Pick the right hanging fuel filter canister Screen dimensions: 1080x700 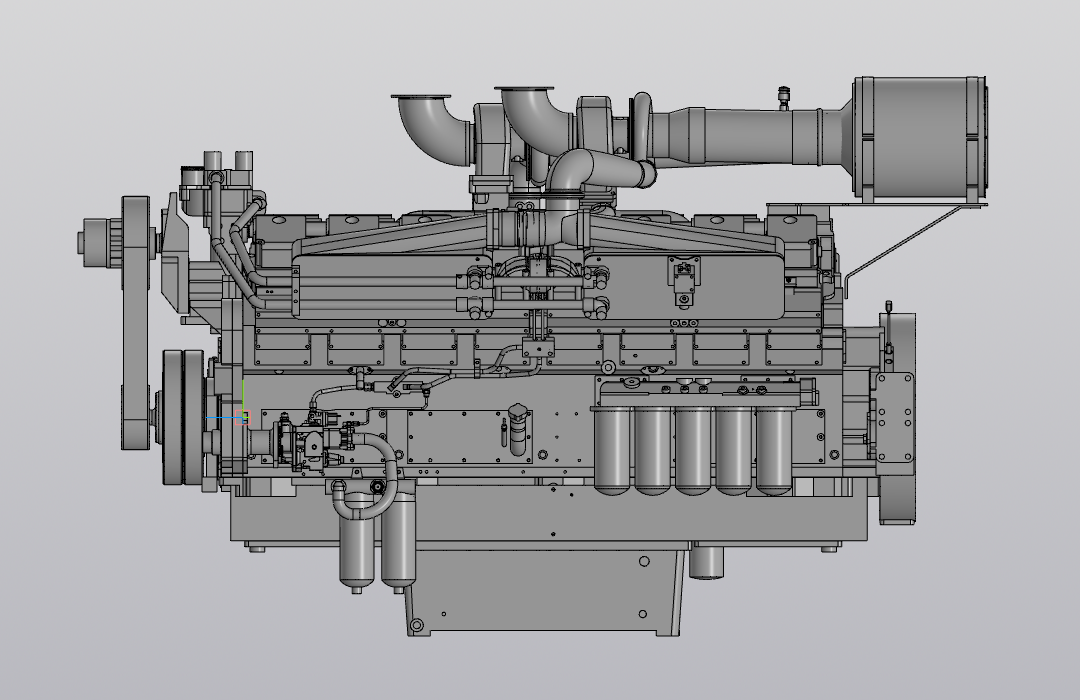399,541
